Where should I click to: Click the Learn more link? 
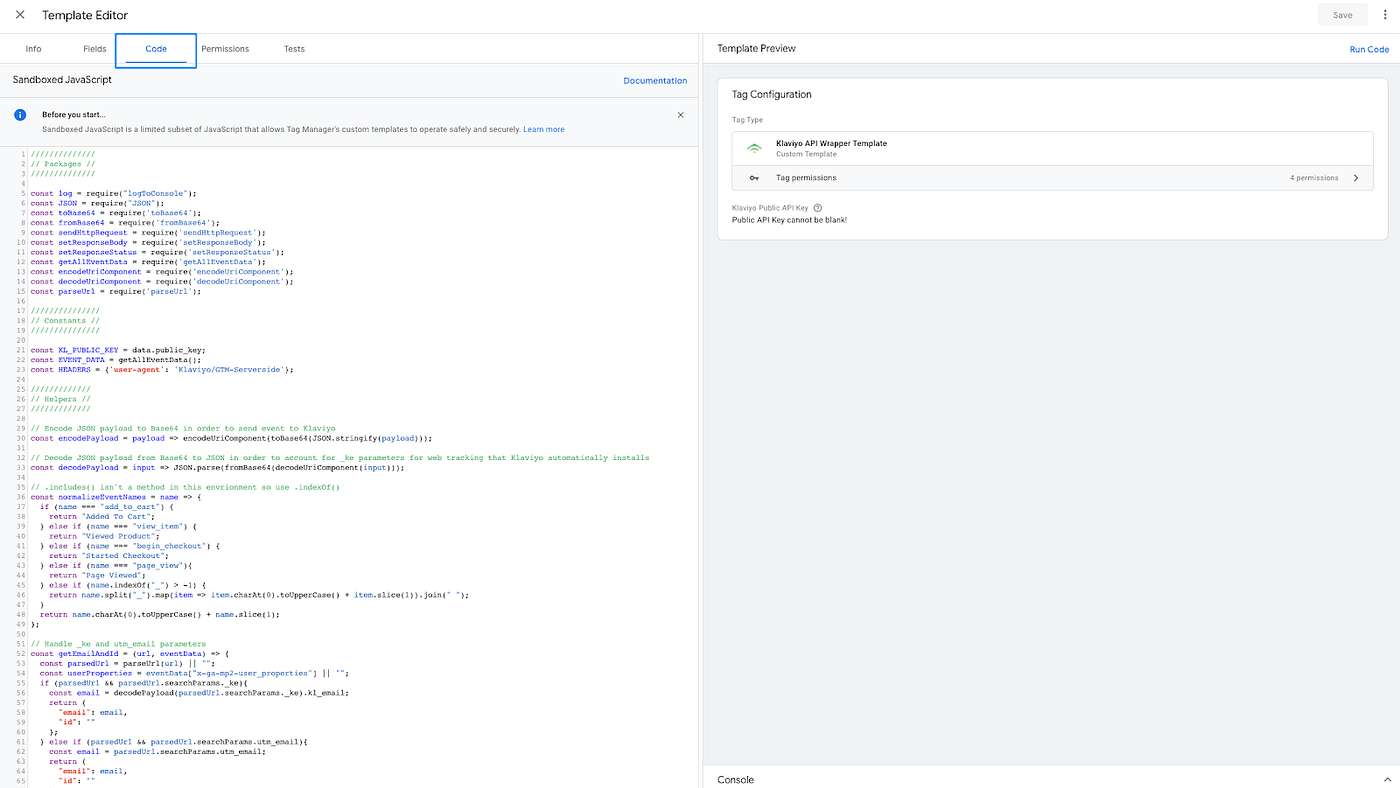[x=543, y=127]
